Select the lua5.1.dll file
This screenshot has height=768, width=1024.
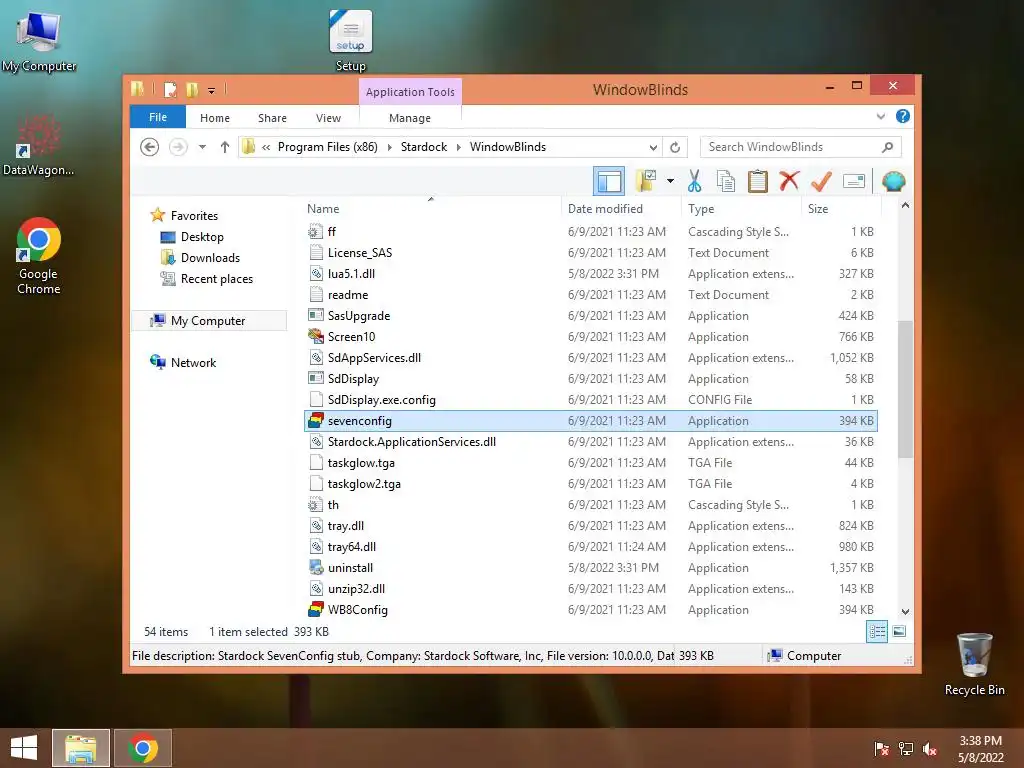point(591,274)
